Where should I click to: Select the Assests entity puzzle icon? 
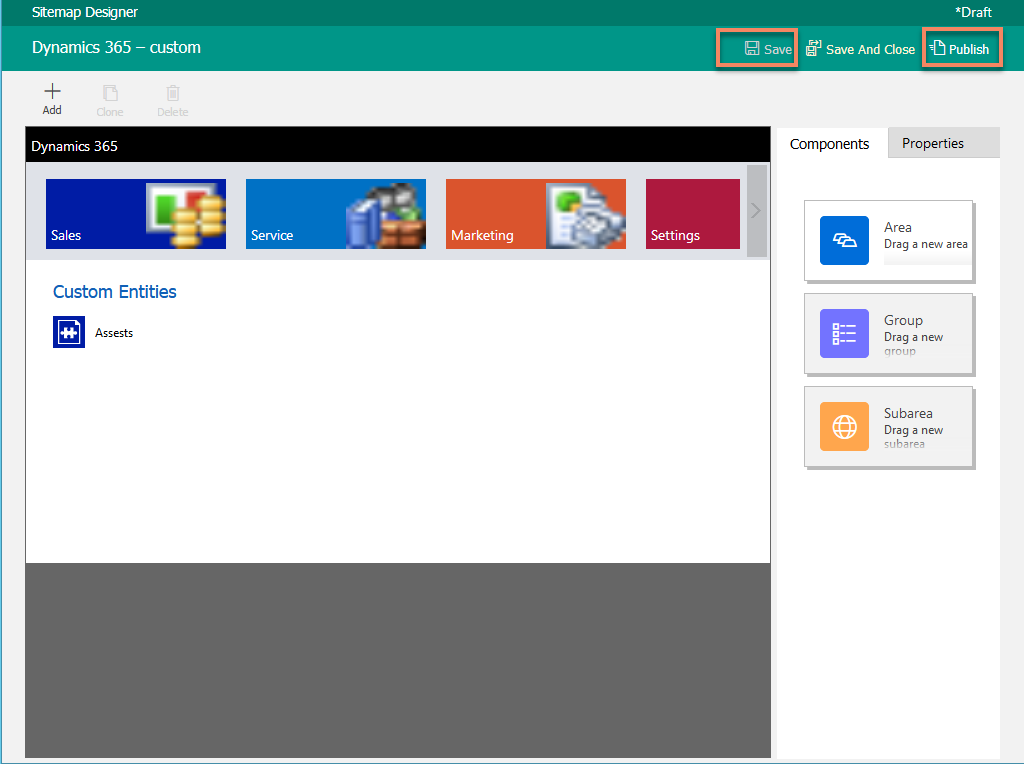(68, 331)
